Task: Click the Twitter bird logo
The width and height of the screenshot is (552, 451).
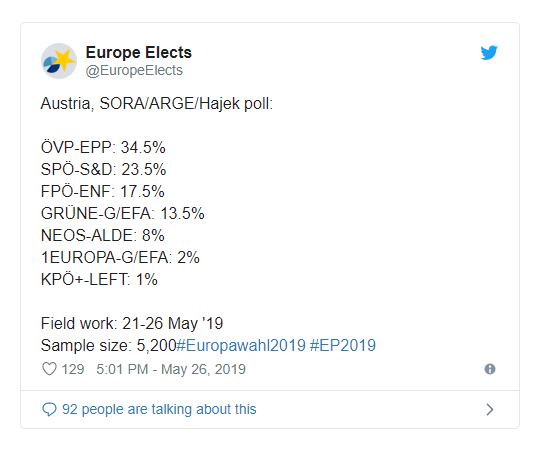Action: (x=489, y=53)
